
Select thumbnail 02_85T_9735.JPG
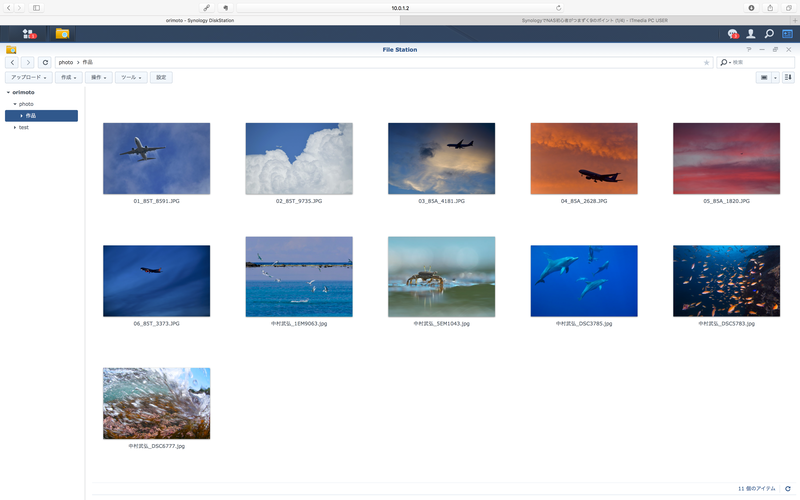pos(299,159)
